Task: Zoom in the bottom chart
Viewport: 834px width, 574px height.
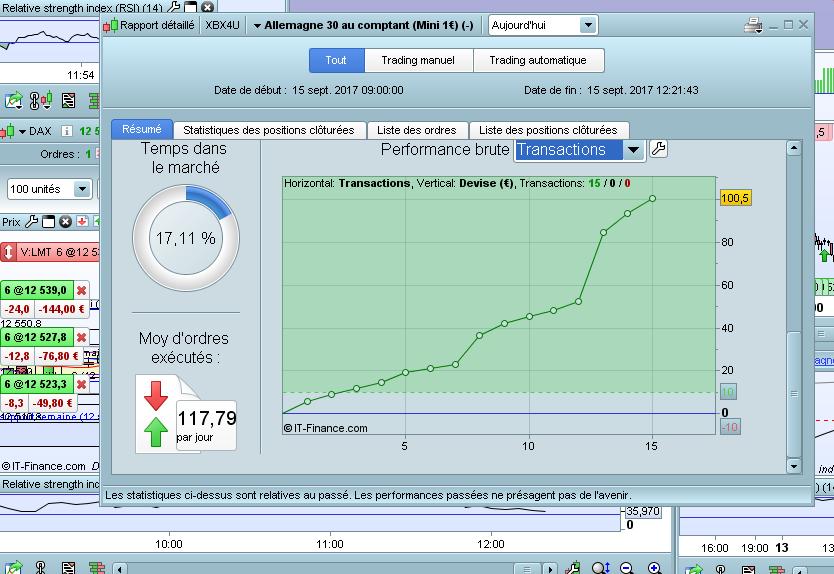Action: pyautogui.click(x=655, y=568)
